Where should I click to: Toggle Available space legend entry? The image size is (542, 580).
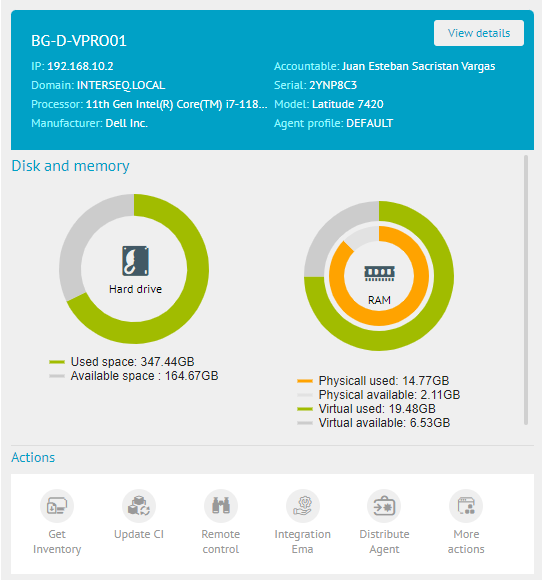tap(134, 375)
